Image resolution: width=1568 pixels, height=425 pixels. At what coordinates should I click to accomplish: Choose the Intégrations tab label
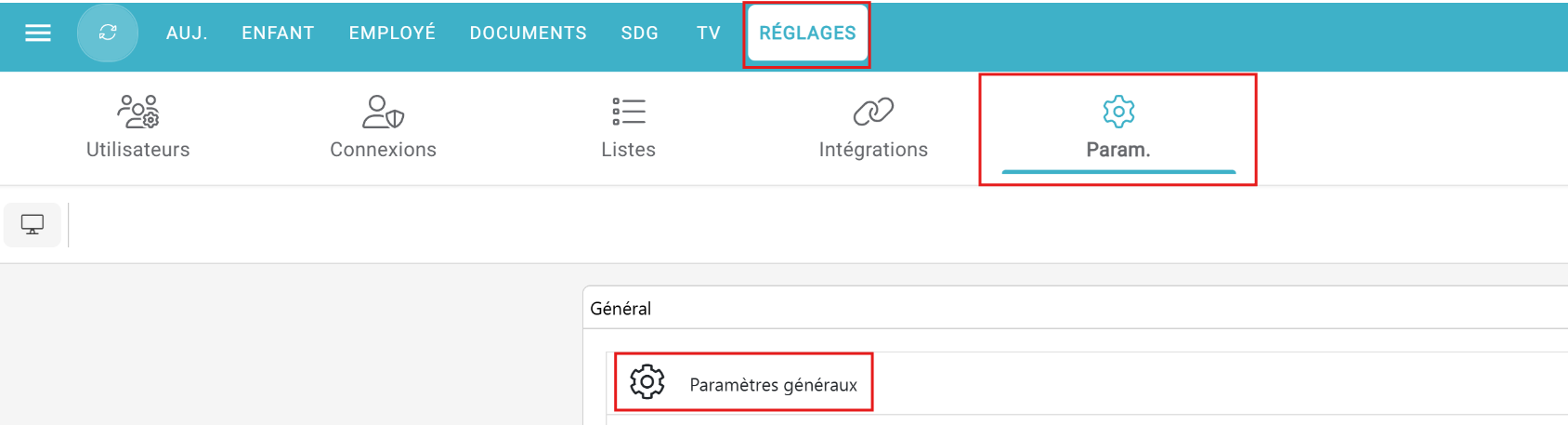pyautogui.click(x=873, y=150)
